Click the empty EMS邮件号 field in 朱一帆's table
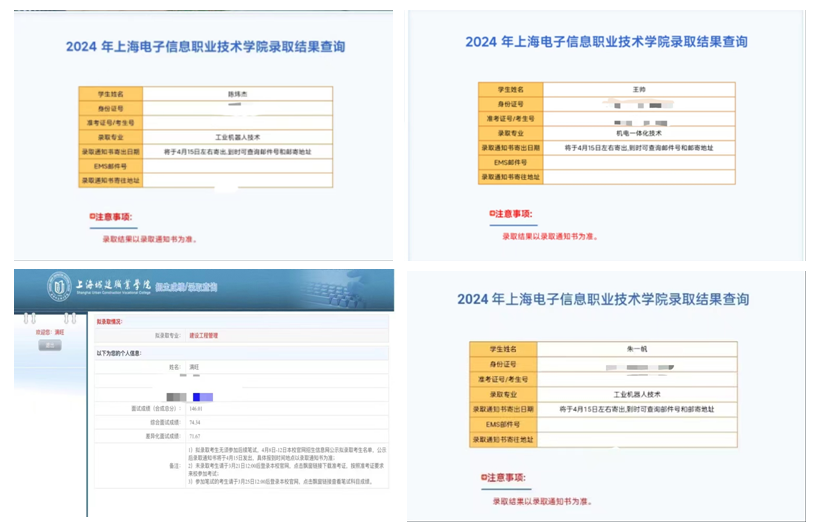 [637, 425]
